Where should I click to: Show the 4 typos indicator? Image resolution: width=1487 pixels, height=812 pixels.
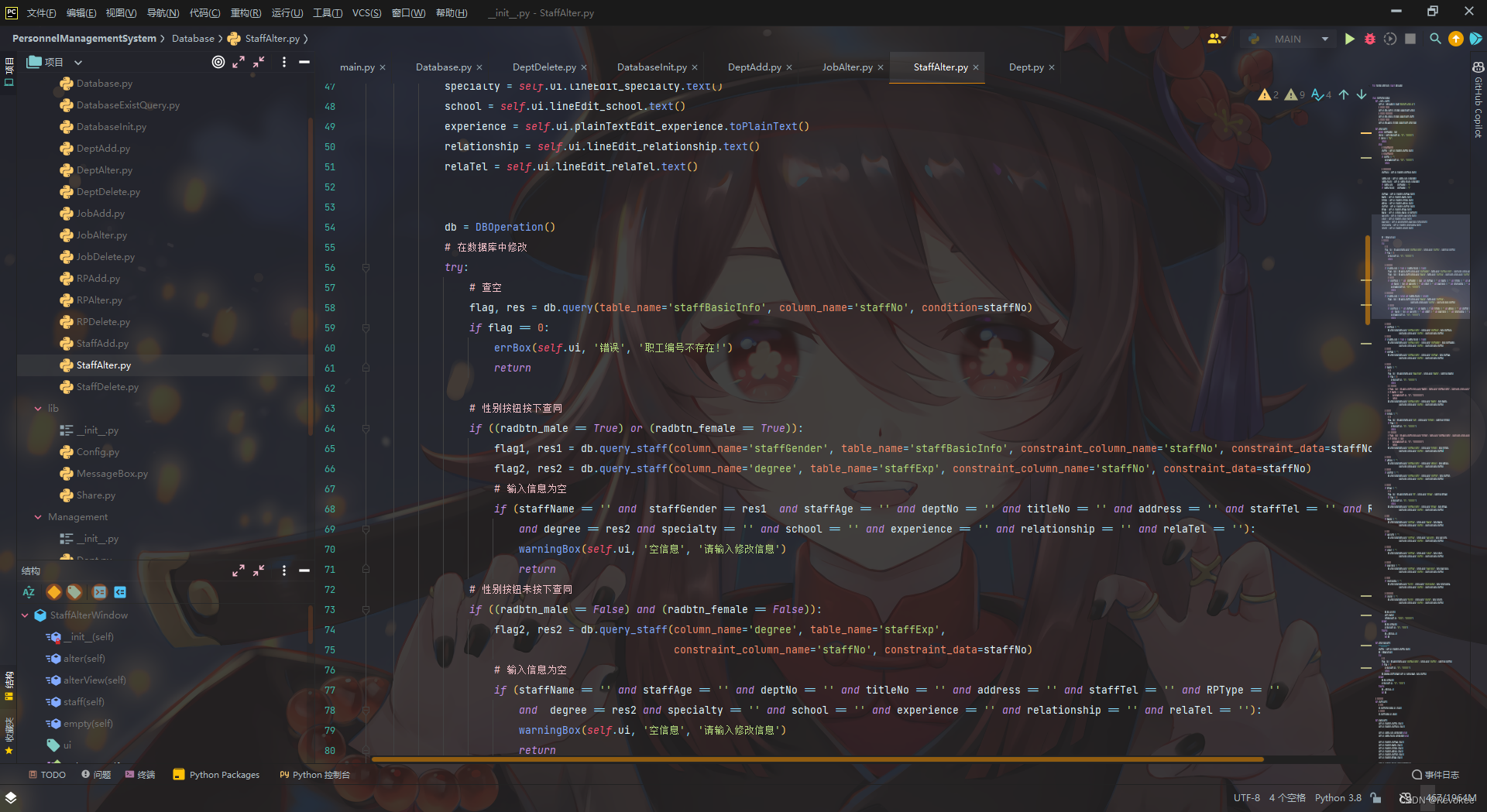point(1321,94)
